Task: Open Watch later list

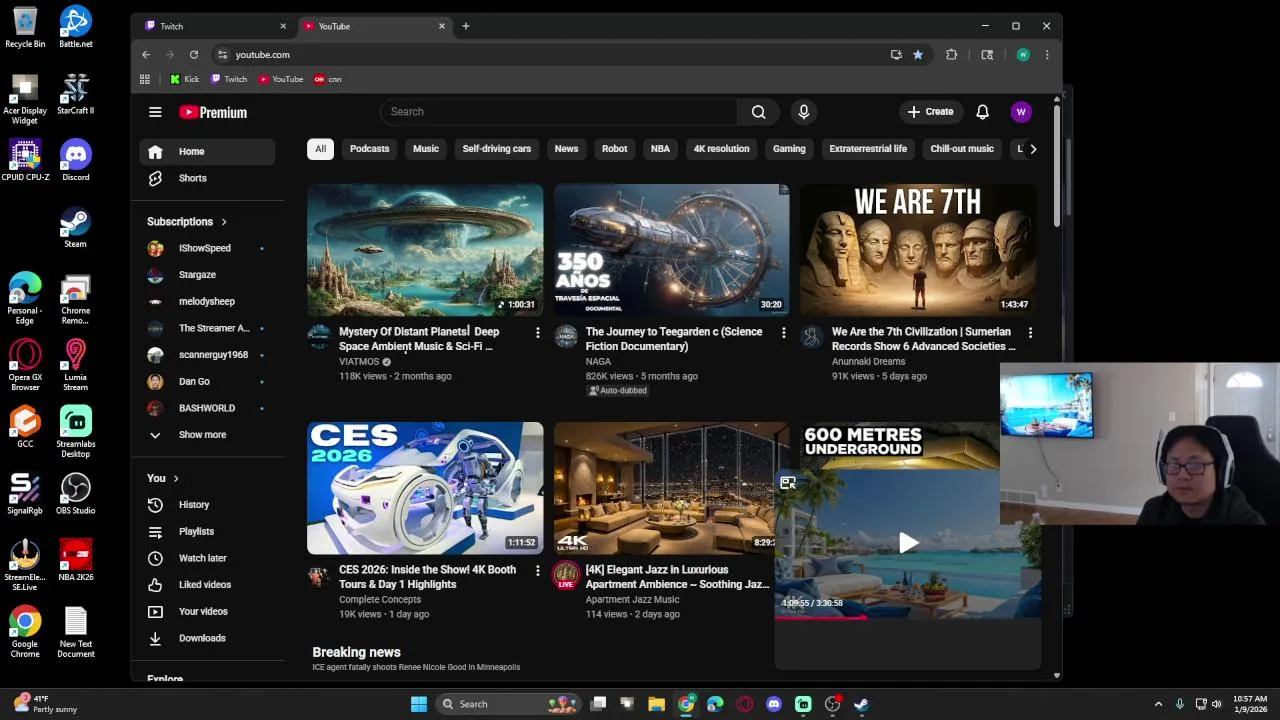Action: (x=207, y=558)
